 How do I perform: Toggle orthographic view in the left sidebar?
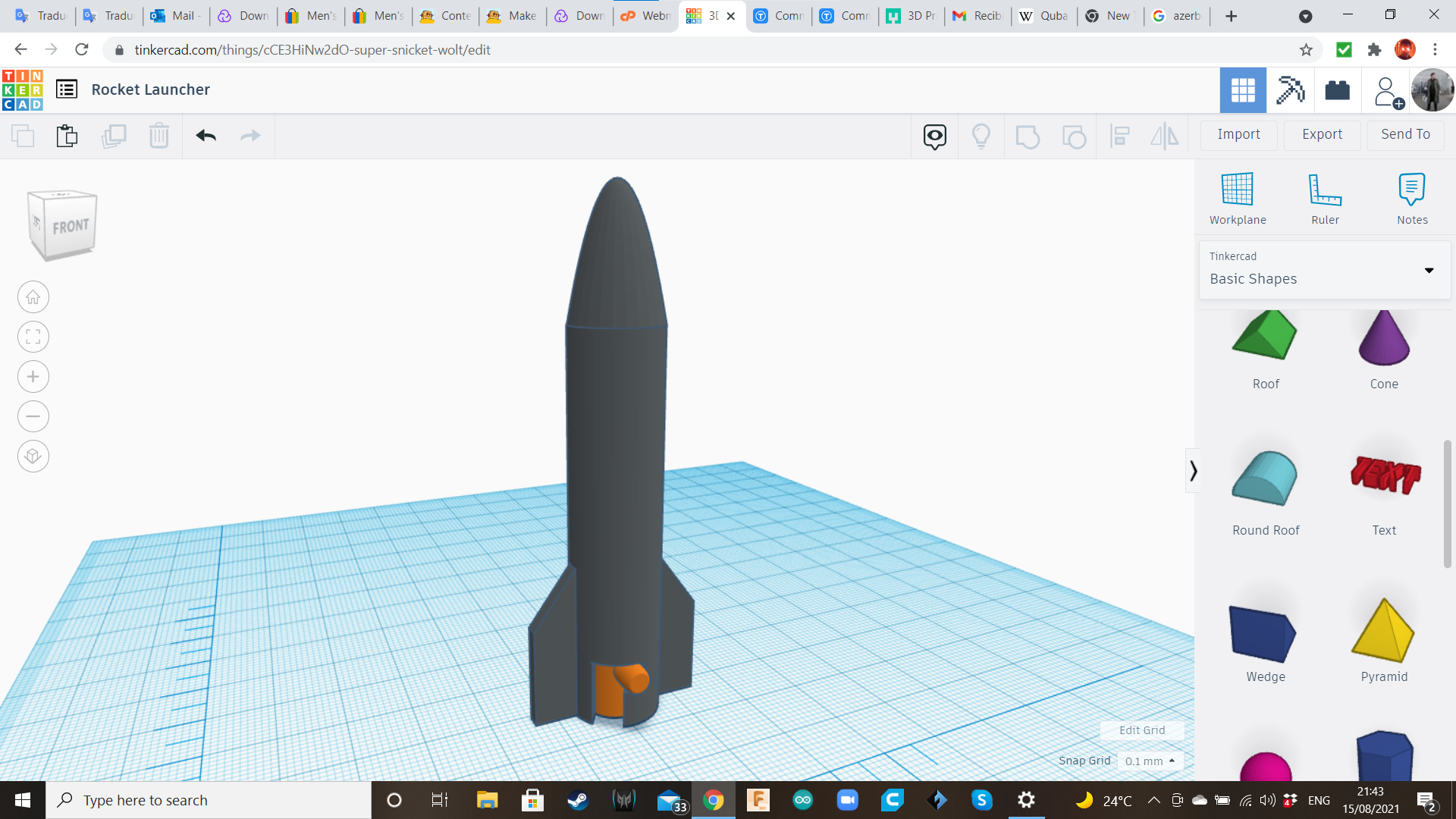pos(33,456)
